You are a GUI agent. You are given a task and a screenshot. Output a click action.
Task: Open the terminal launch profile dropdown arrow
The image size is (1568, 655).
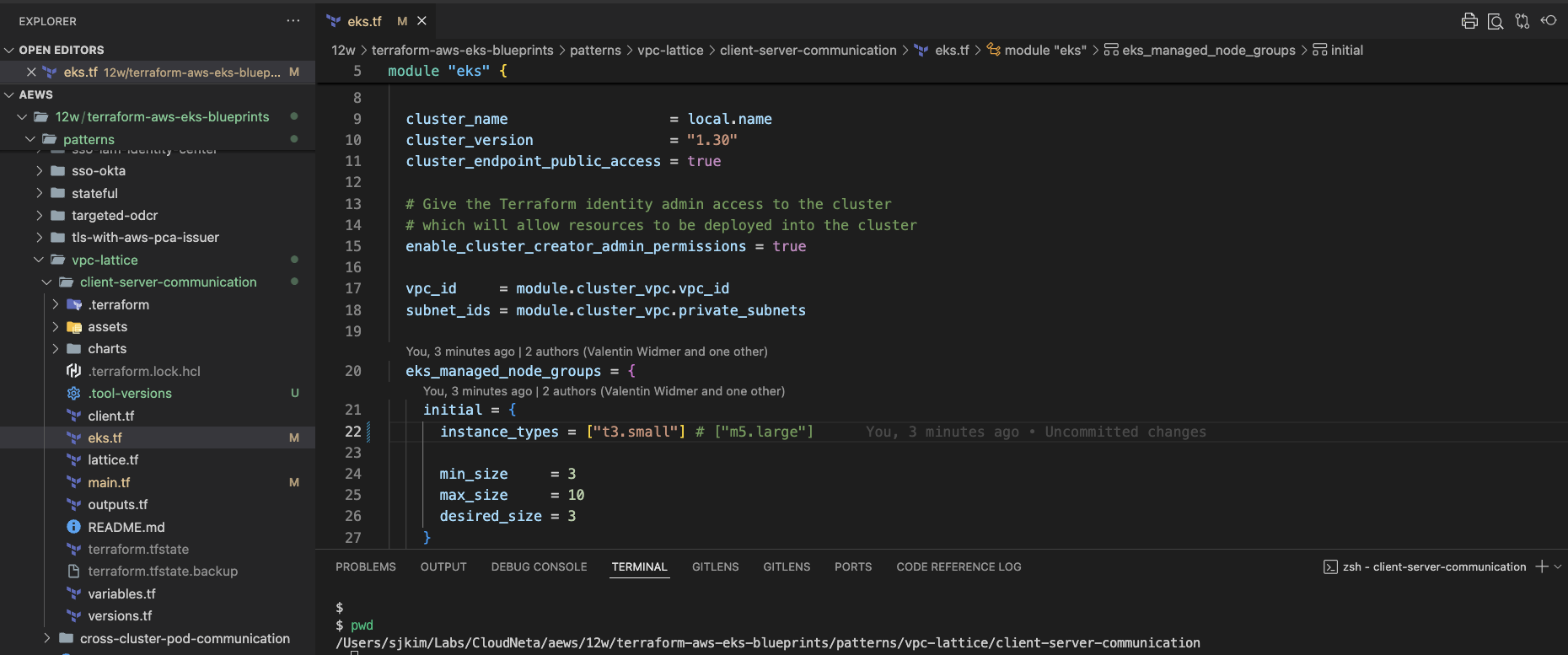coord(1558,566)
